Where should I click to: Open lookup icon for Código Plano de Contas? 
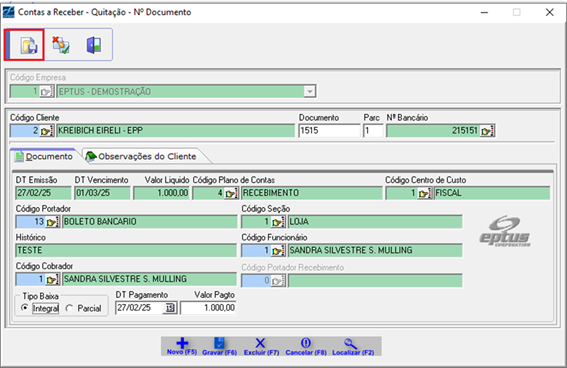pos(231,193)
